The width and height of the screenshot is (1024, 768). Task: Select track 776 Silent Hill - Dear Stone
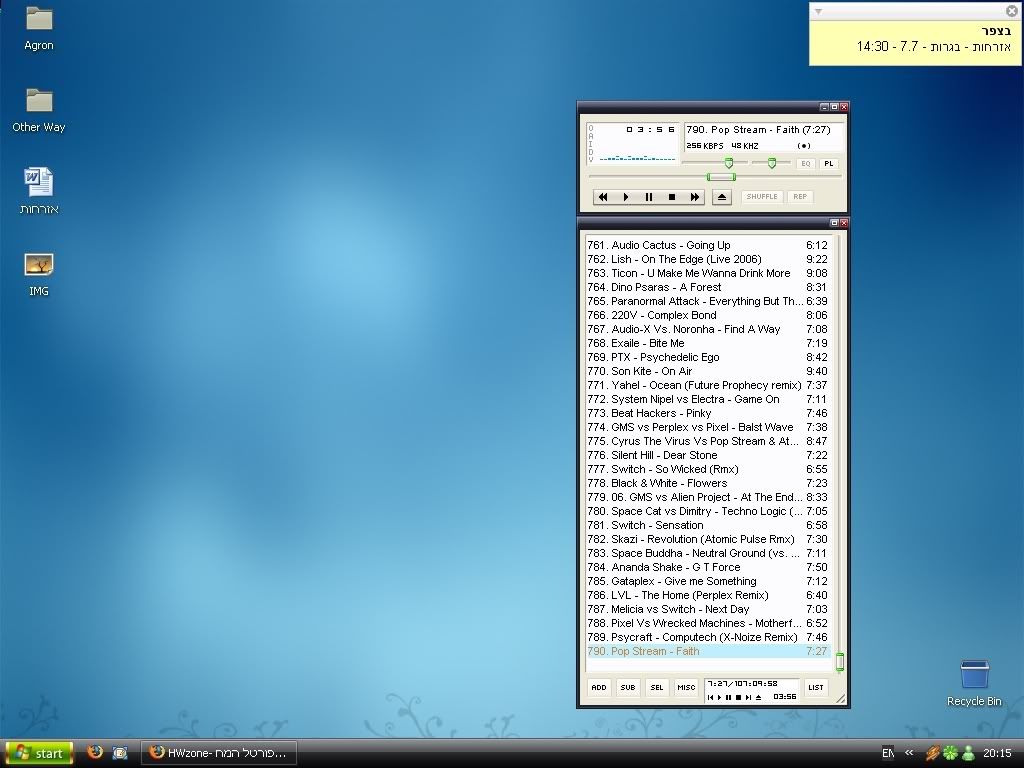click(x=707, y=455)
